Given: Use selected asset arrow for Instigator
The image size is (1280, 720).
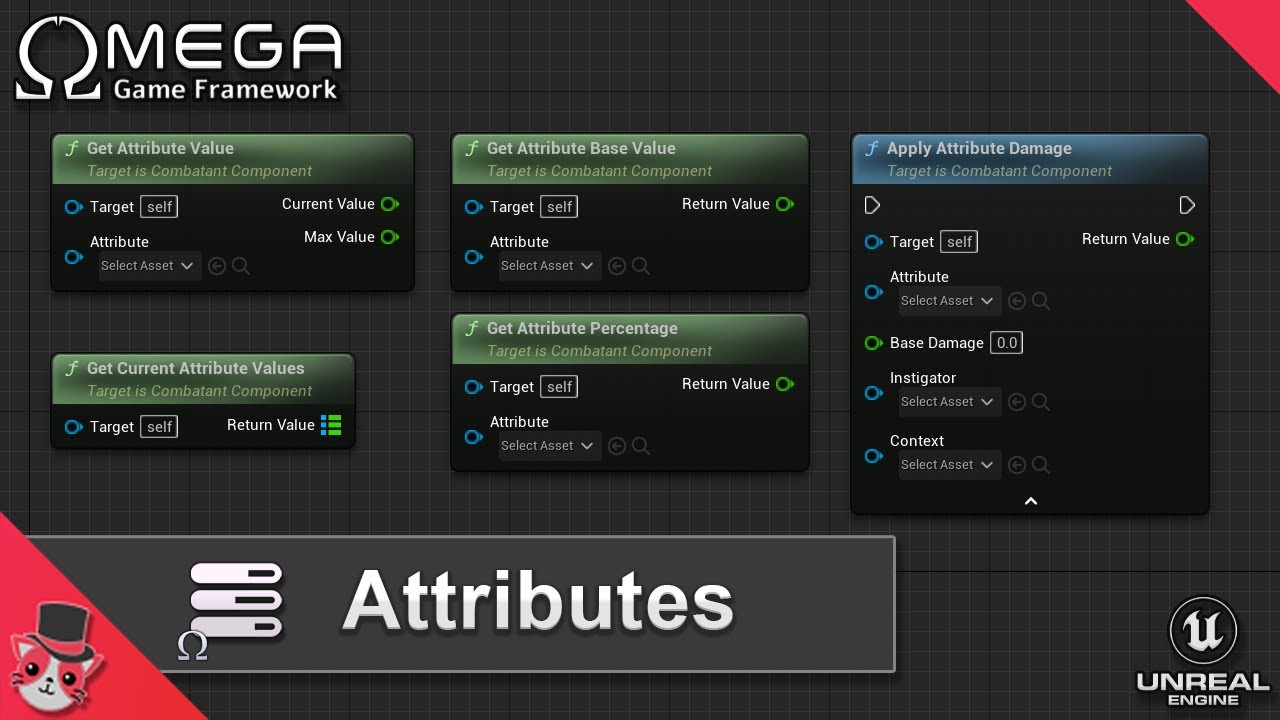Looking at the screenshot, I should [x=1017, y=402].
